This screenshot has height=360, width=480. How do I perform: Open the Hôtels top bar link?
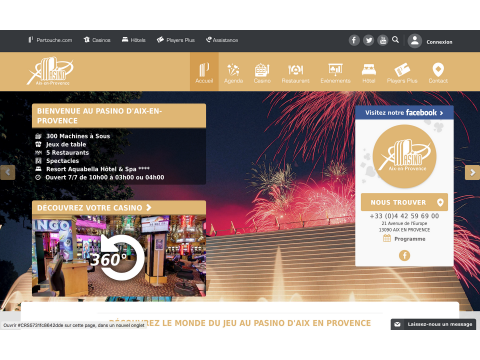click(x=133, y=40)
